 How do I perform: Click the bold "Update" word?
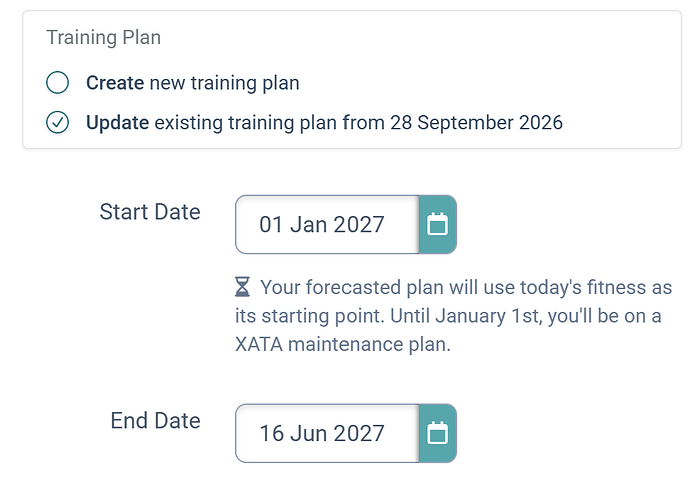pyautogui.click(x=117, y=122)
